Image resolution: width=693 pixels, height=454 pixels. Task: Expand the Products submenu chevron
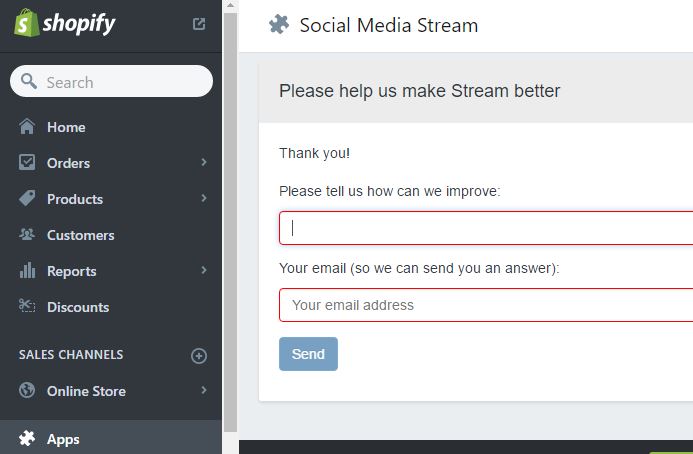[204, 198]
